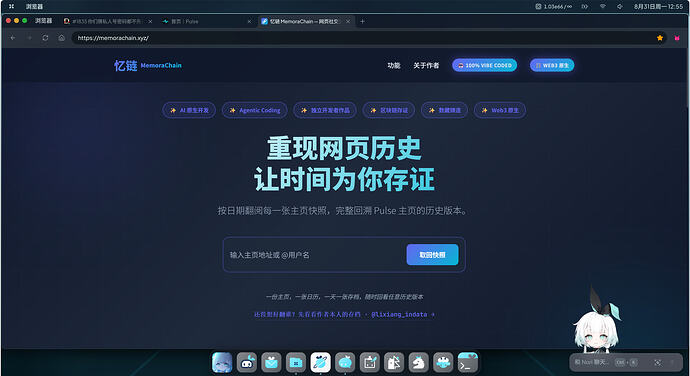Open the planet browser app in dock

[320, 363]
